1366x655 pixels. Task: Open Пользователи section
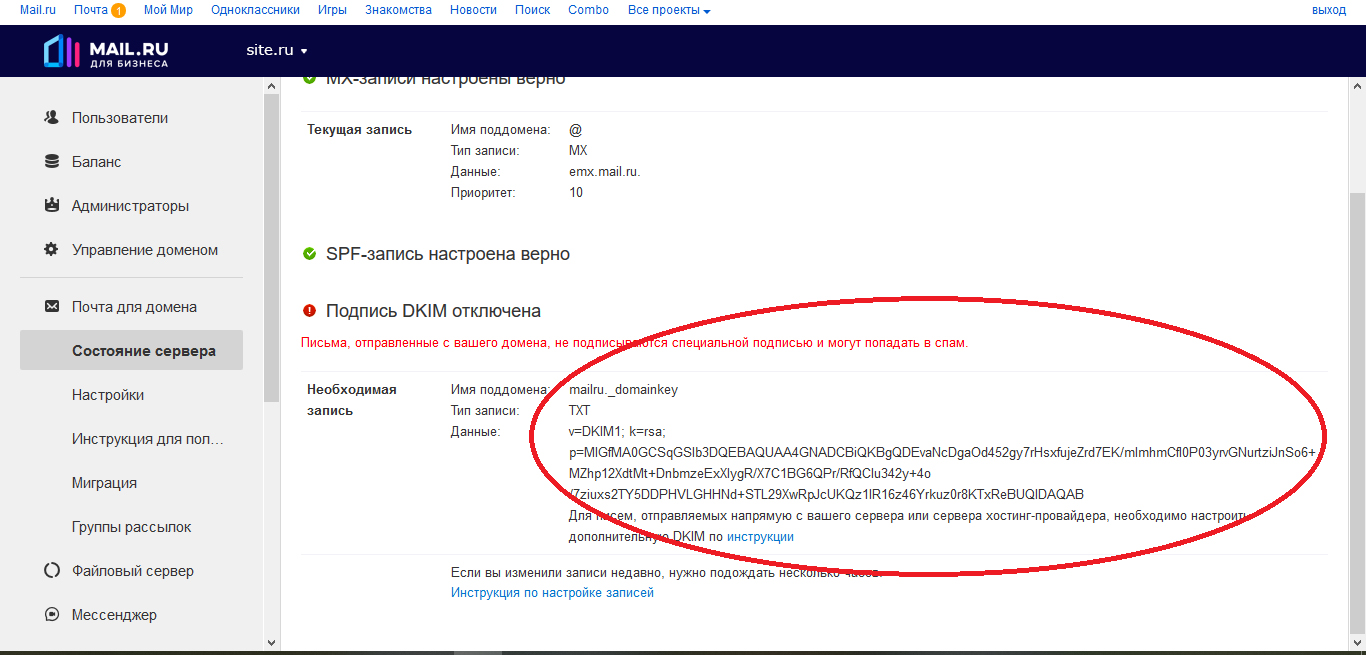pos(120,118)
